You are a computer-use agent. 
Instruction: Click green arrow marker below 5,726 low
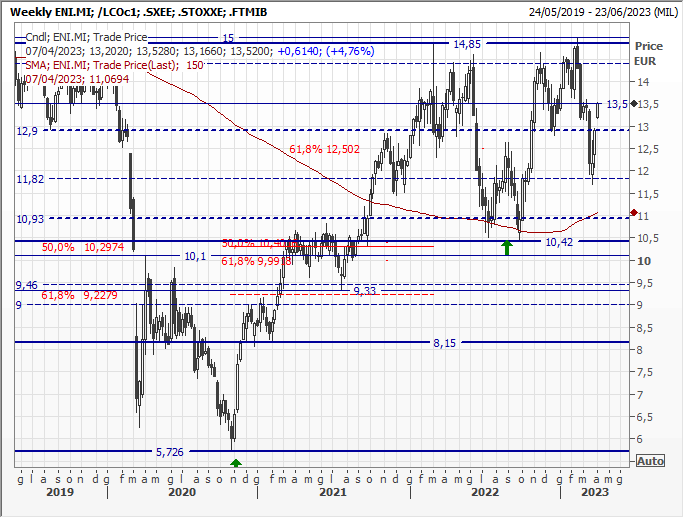coord(236,462)
